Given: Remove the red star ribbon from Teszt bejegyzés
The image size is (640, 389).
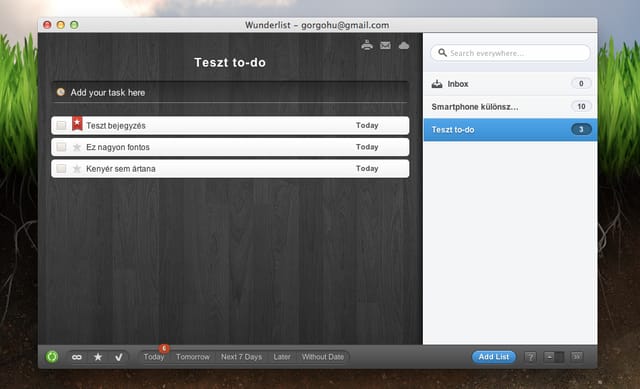Looking at the screenshot, I should (x=77, y=123).
